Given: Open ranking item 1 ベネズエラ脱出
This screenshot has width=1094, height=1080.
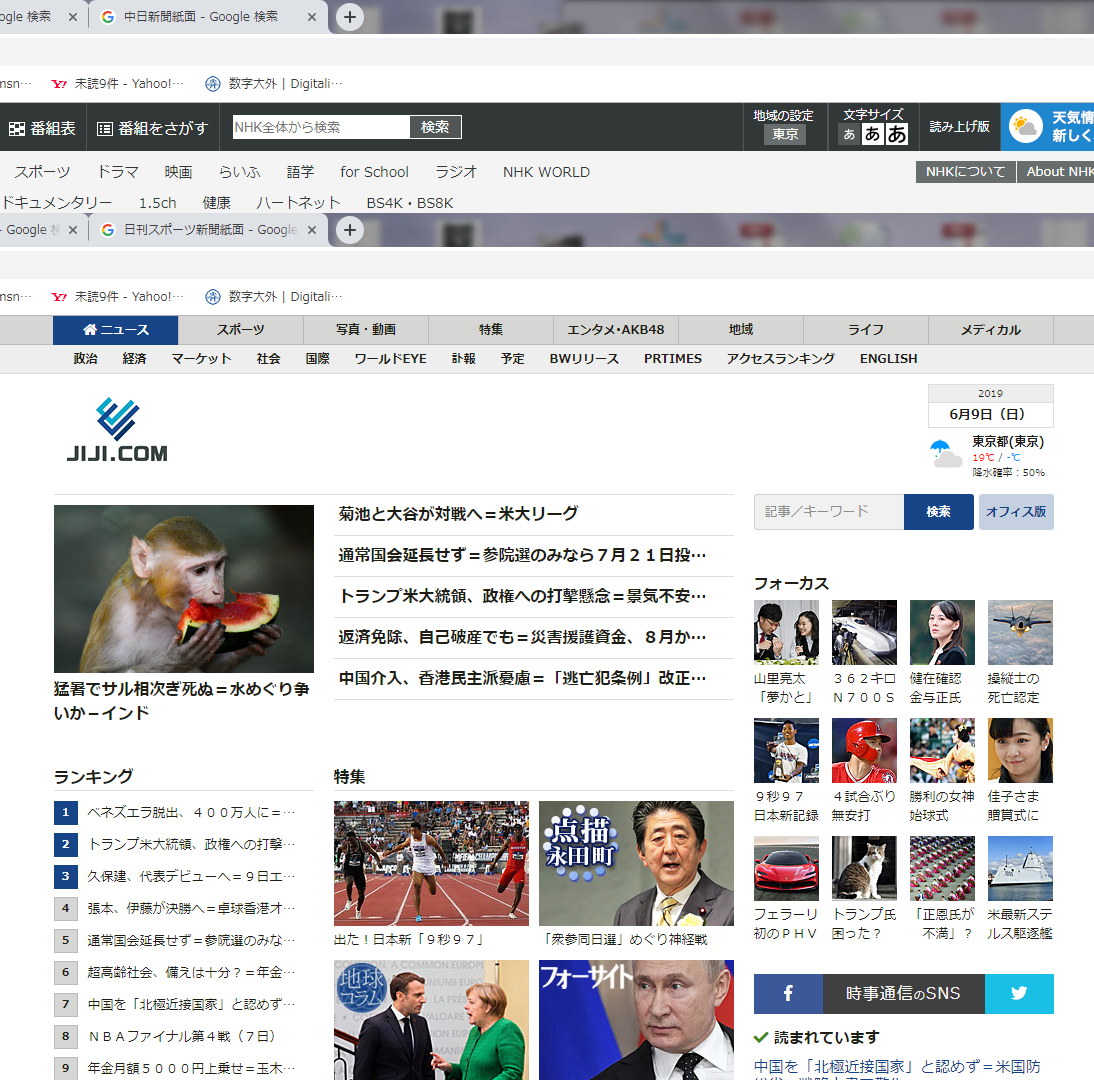Looking at the screenshot, I should [x=191, y=812].
